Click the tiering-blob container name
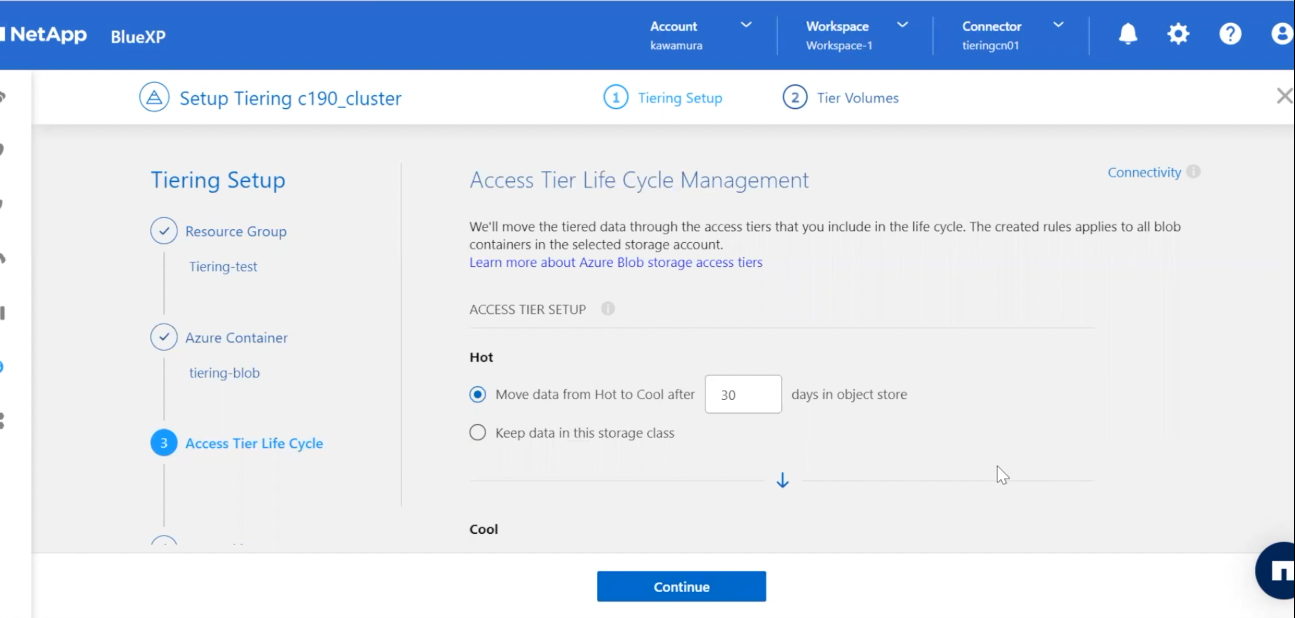This screenshot has width=1295, height=618. tap(224, 373)
